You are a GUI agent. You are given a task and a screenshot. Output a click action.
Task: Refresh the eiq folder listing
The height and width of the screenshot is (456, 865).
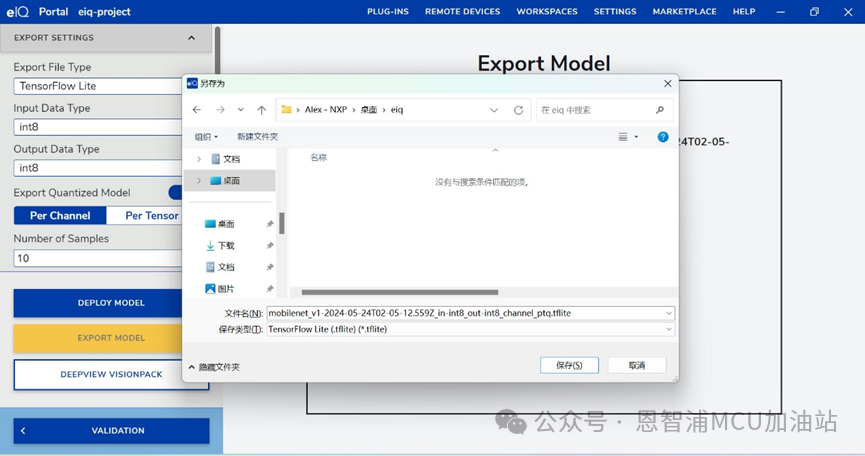[x=518, y=110]
